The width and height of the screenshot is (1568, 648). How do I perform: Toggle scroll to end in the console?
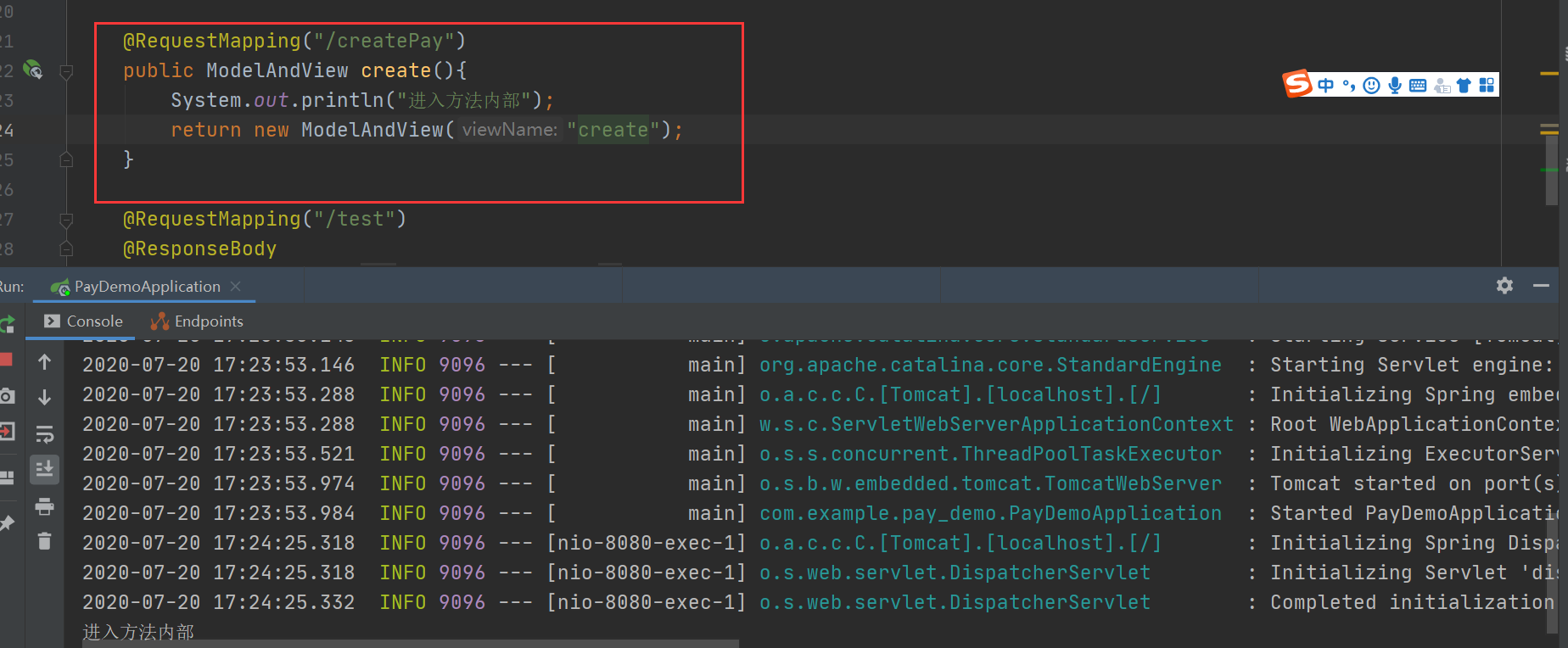[x=45, y=468]
